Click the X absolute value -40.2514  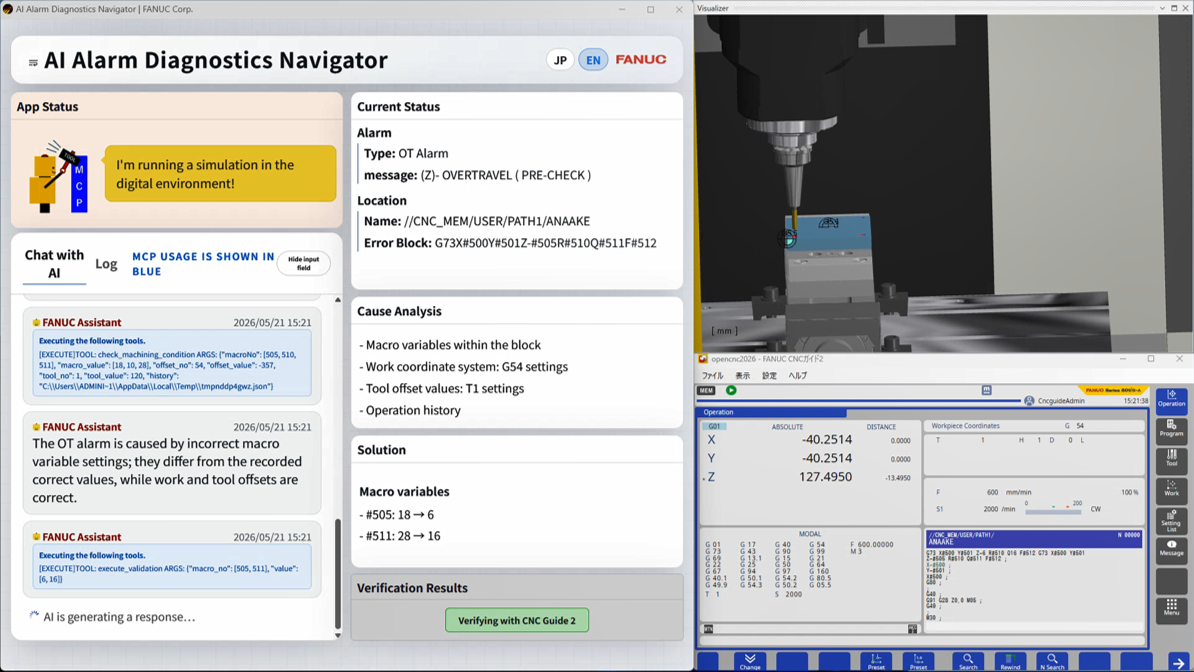827,440
